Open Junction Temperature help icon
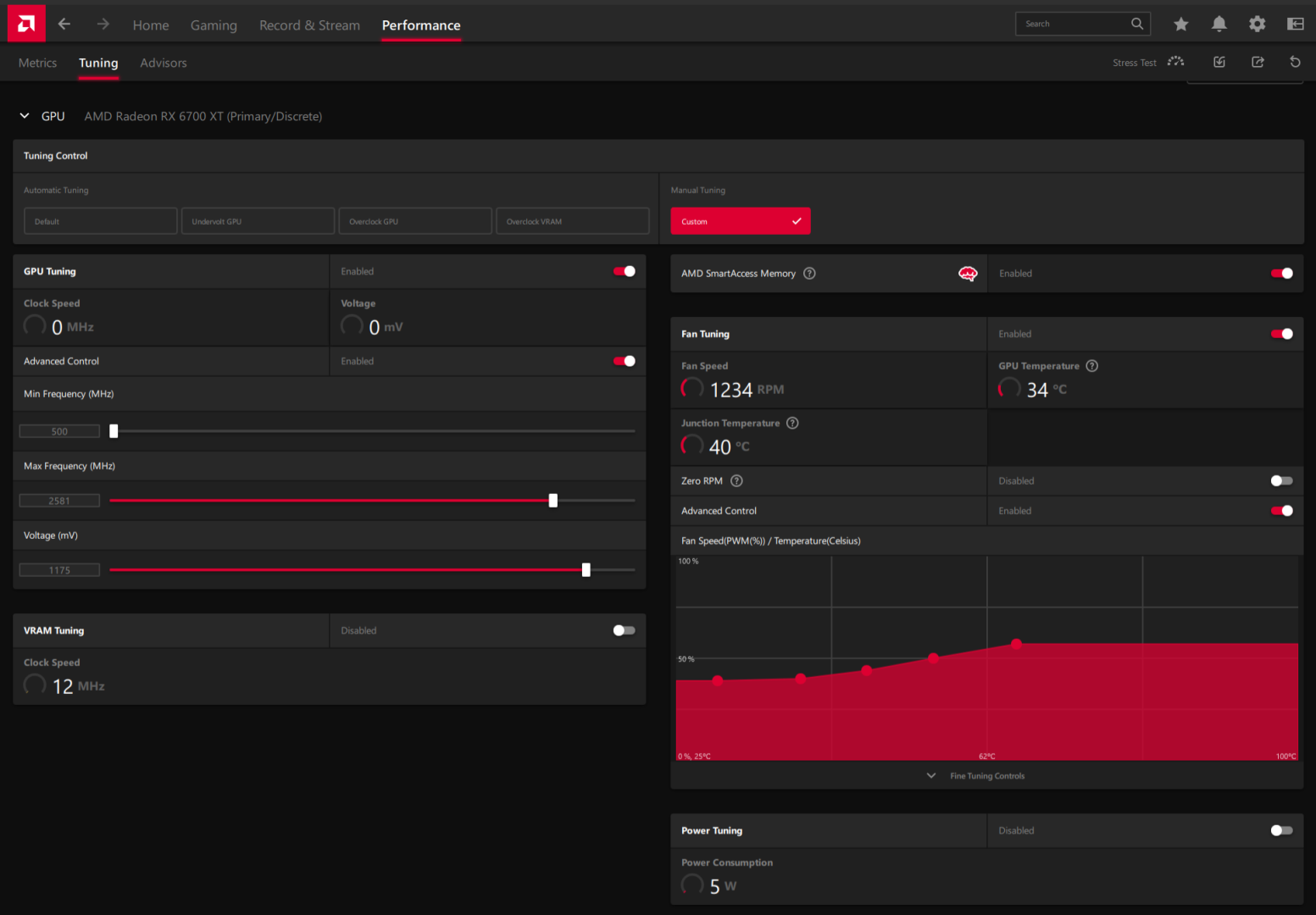The width and height of the screenshot is (1316, 915). [x=792, y=423]
